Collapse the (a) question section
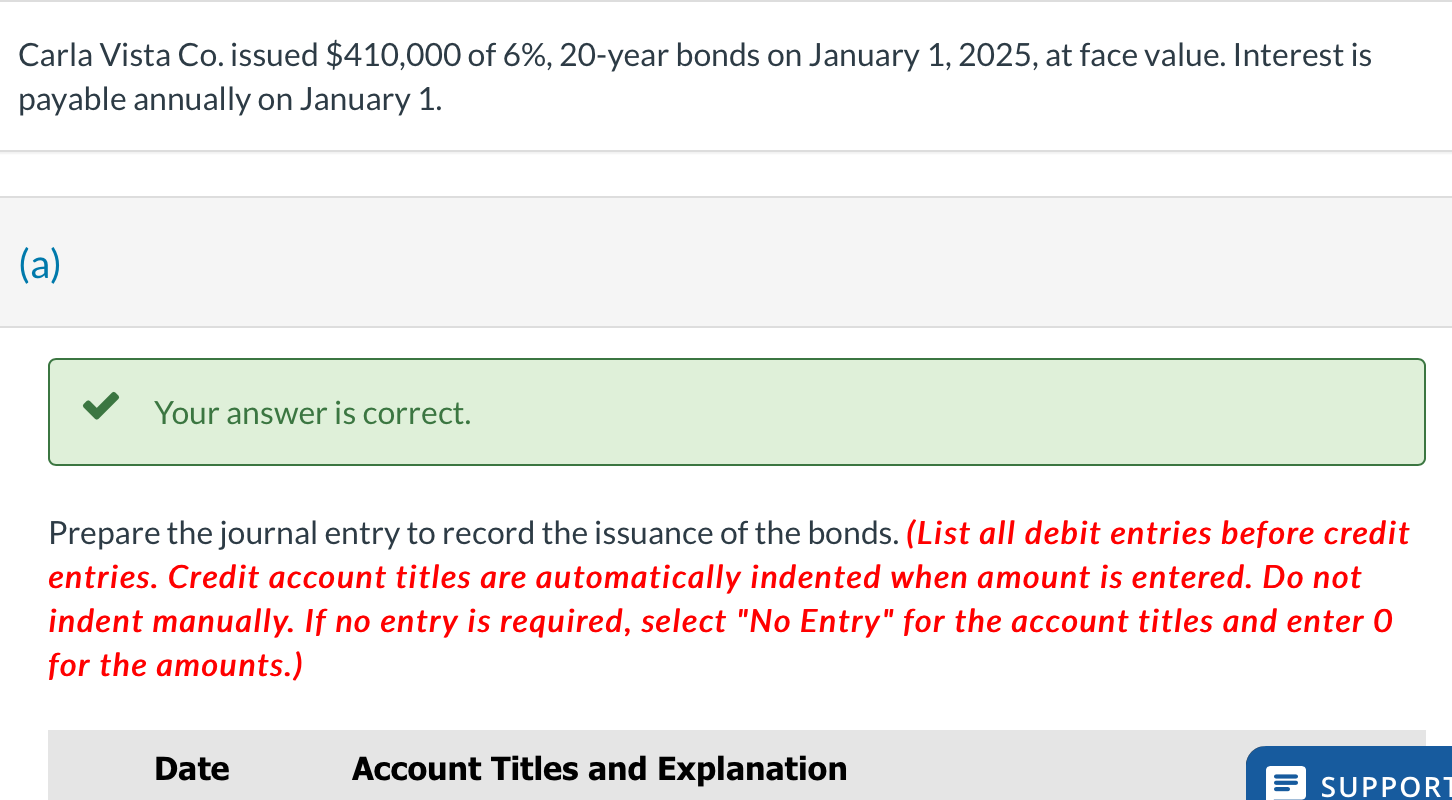The image size is (1452, 800). click(38, 264)
